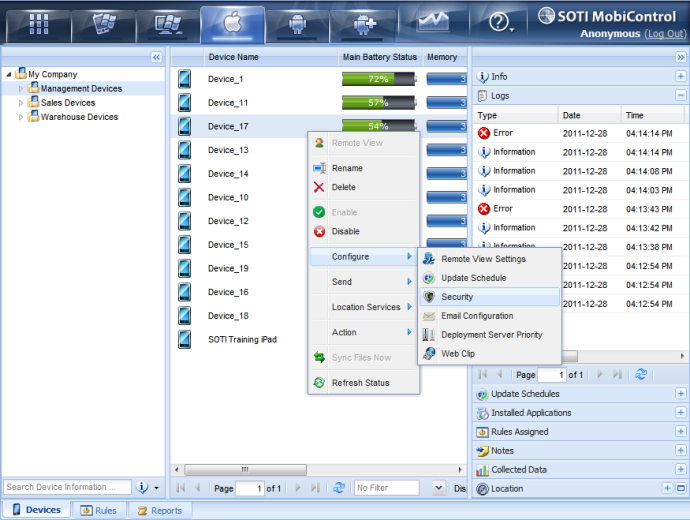
Task: Click the Log Out link
Action: pos(665,34)
